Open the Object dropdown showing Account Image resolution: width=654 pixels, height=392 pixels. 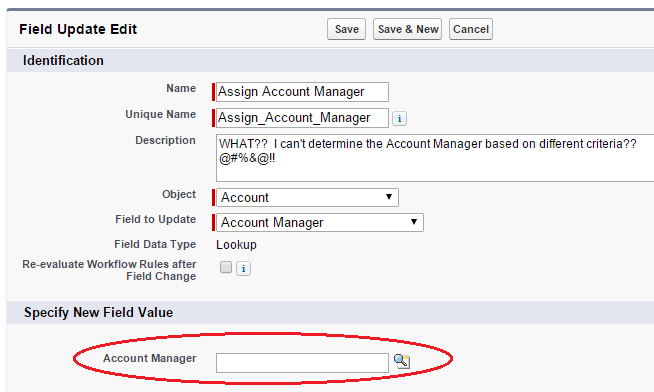(x=307, y=197)
